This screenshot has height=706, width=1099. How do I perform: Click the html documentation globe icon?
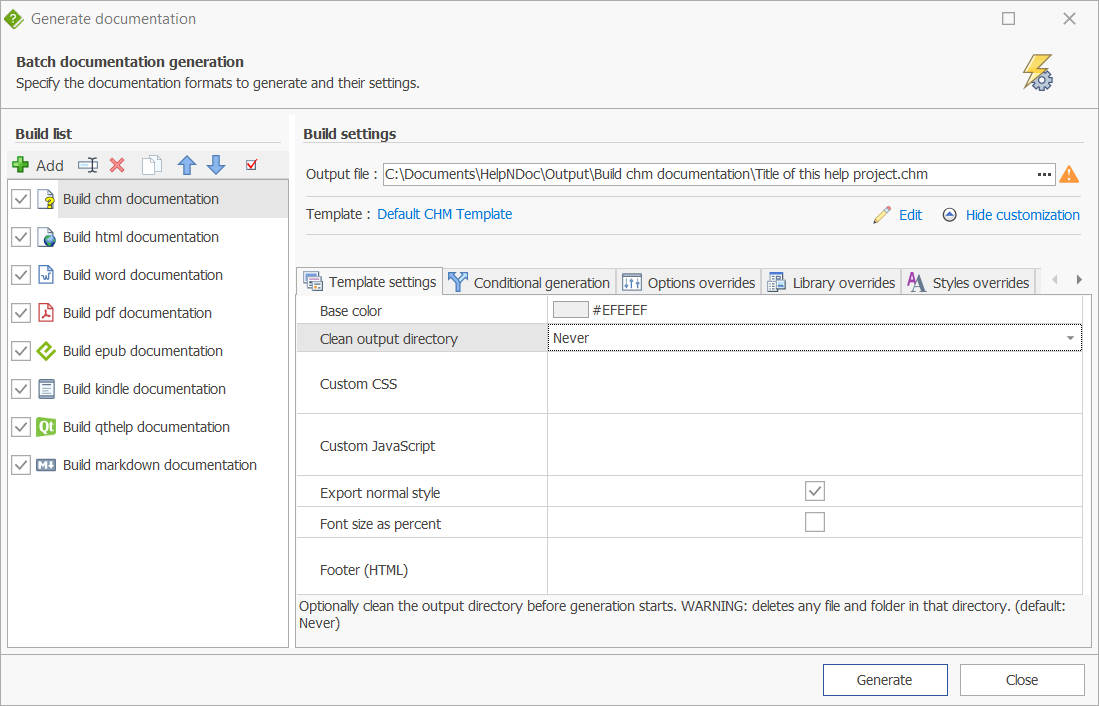[46, 237]
